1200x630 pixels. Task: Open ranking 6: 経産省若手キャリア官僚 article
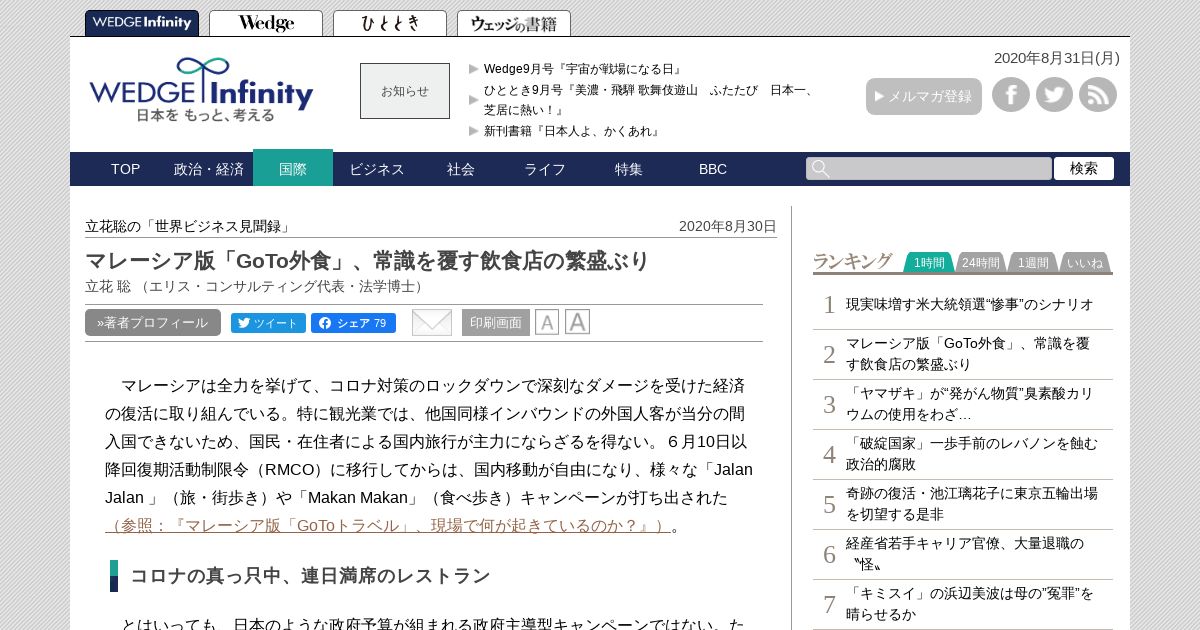965,554
